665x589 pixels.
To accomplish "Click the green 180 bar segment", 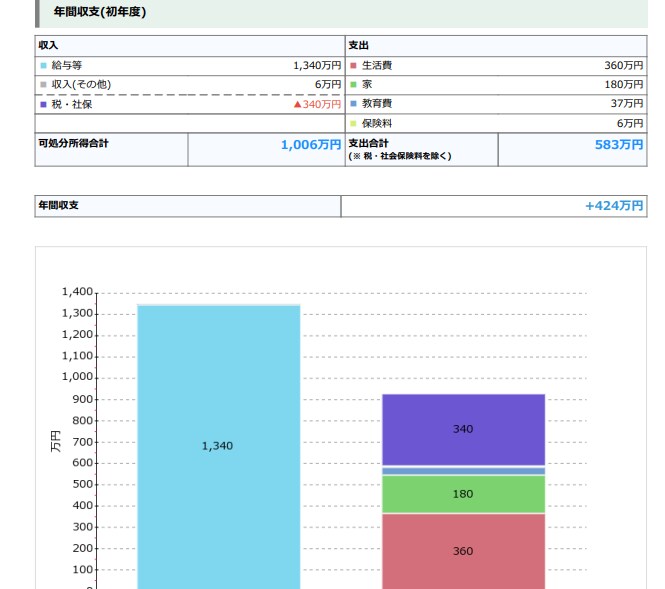I will pos(464,494).
